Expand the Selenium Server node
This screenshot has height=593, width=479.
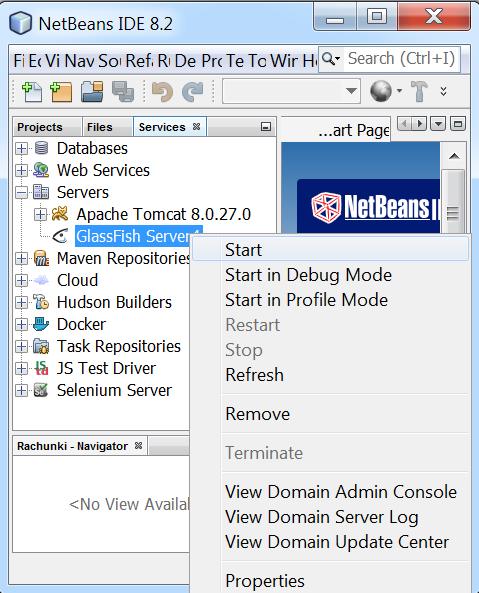(x=22, y=390)
